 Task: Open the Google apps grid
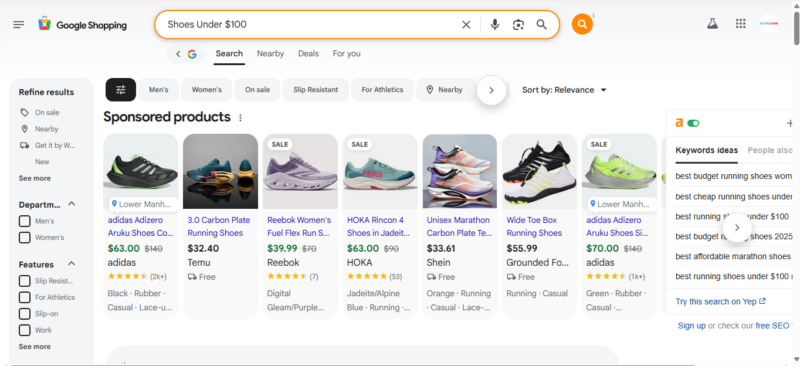tap(741, 23)
